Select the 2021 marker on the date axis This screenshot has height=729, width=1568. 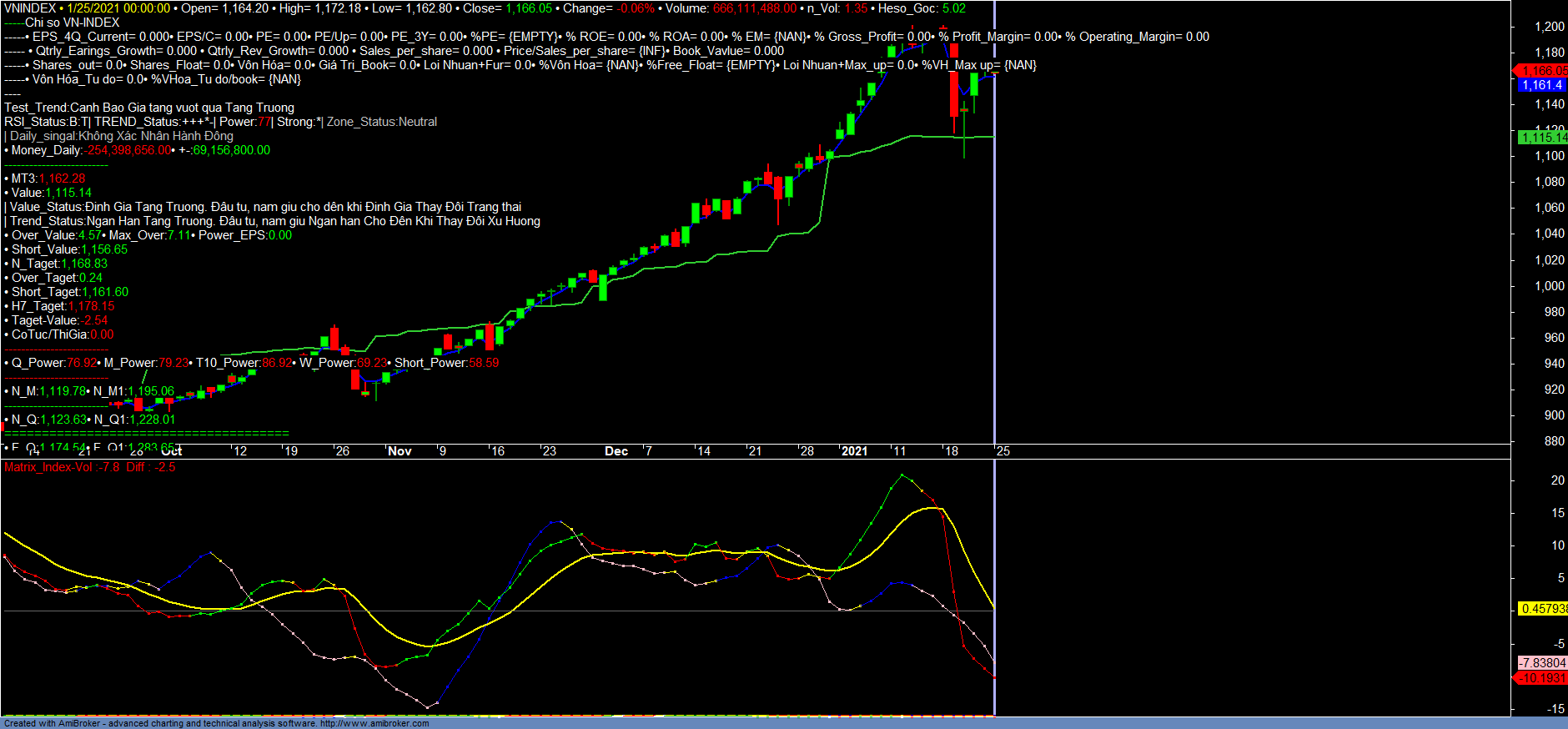[854, 451]
